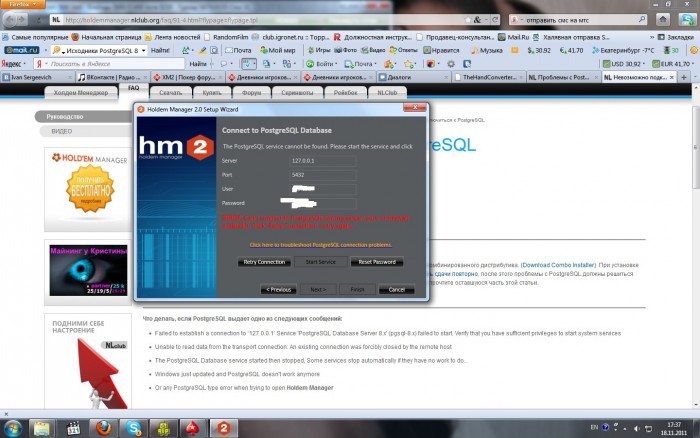Click the Server address field

pyautogui.click(x=323, y=161)
